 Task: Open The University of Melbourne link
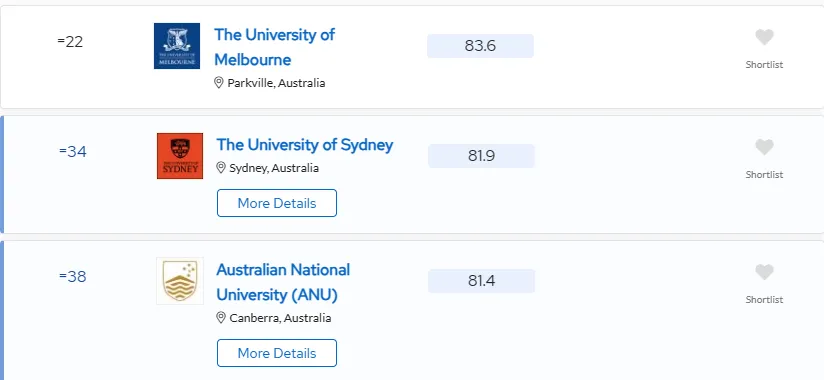(x=275, y=47)
